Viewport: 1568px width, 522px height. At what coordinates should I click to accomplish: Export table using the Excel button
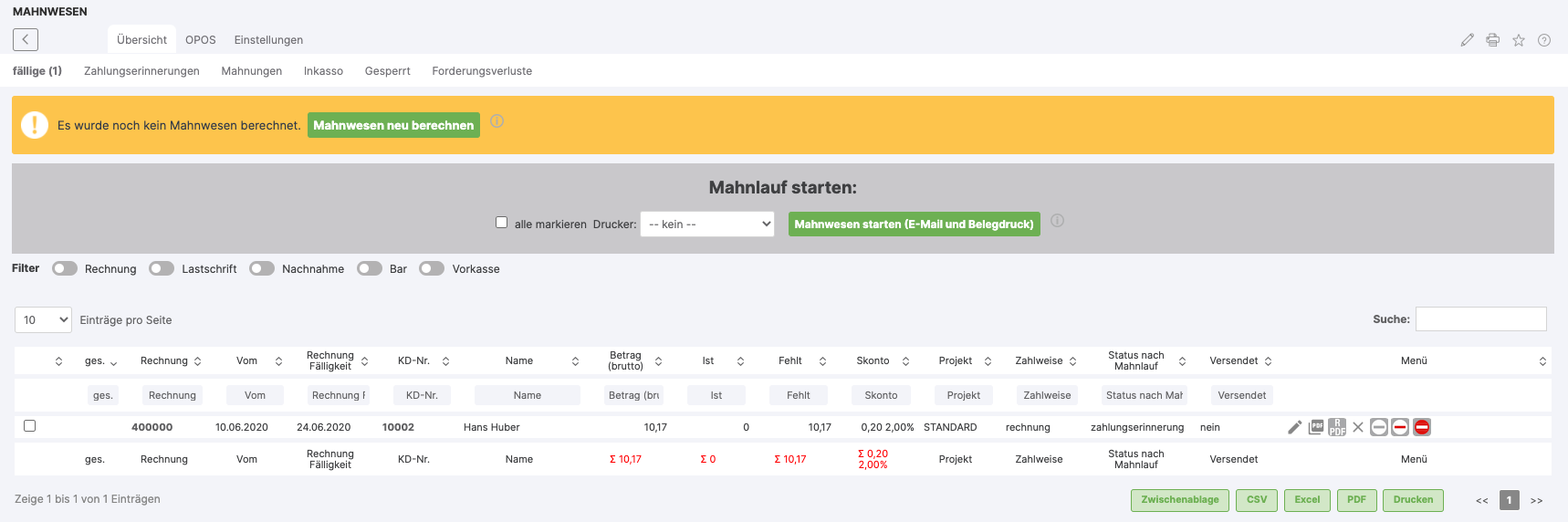pyautogui.click(x=1307, y=500)
